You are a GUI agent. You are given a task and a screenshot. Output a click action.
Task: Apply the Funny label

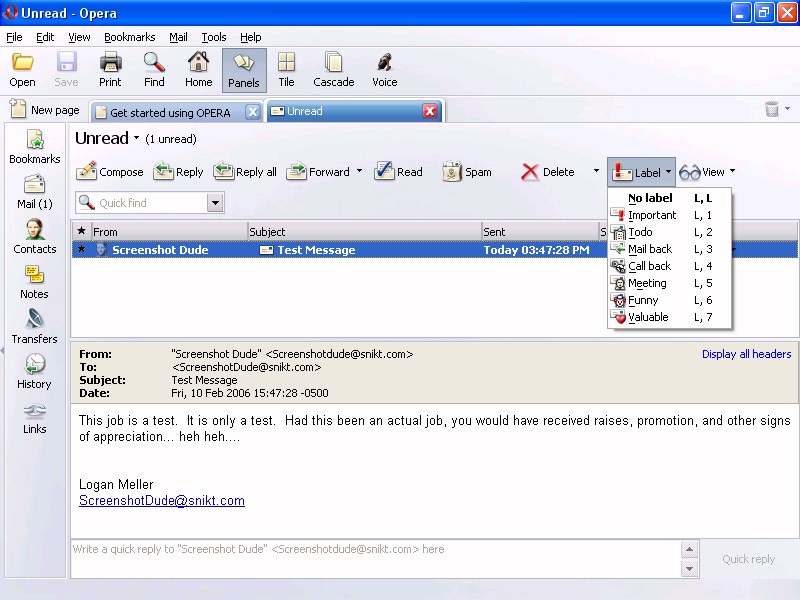(669, 300)
